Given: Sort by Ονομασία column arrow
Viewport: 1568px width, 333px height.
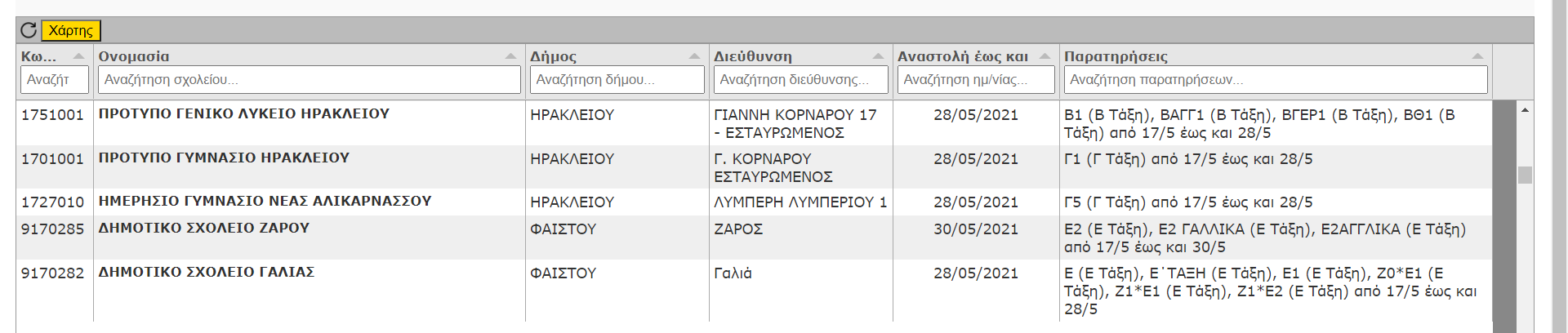Looking at the screenshot, I should pyautogui.click(x=510, y=56).
